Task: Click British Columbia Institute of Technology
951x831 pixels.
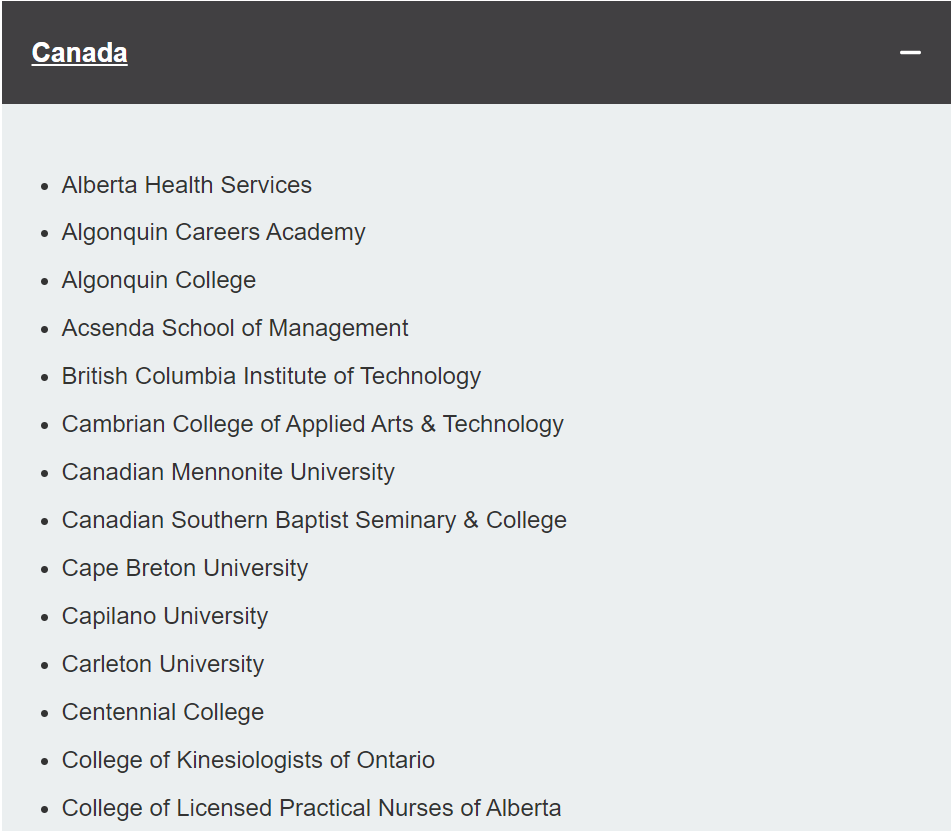Action: pyautogui.click(x=271, y=376)
